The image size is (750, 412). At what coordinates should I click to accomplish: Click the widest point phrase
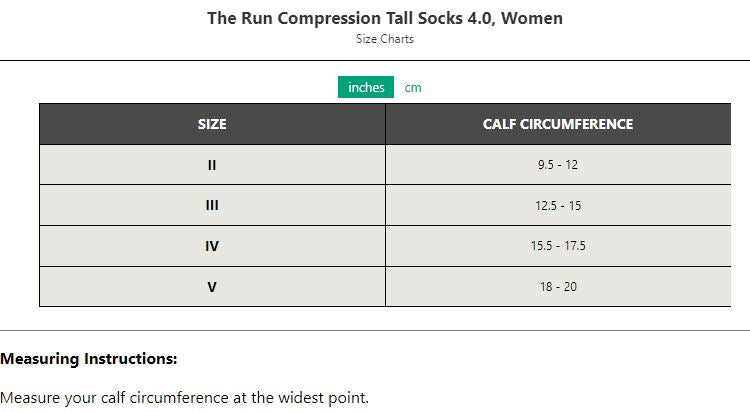[x=323, y=397]
